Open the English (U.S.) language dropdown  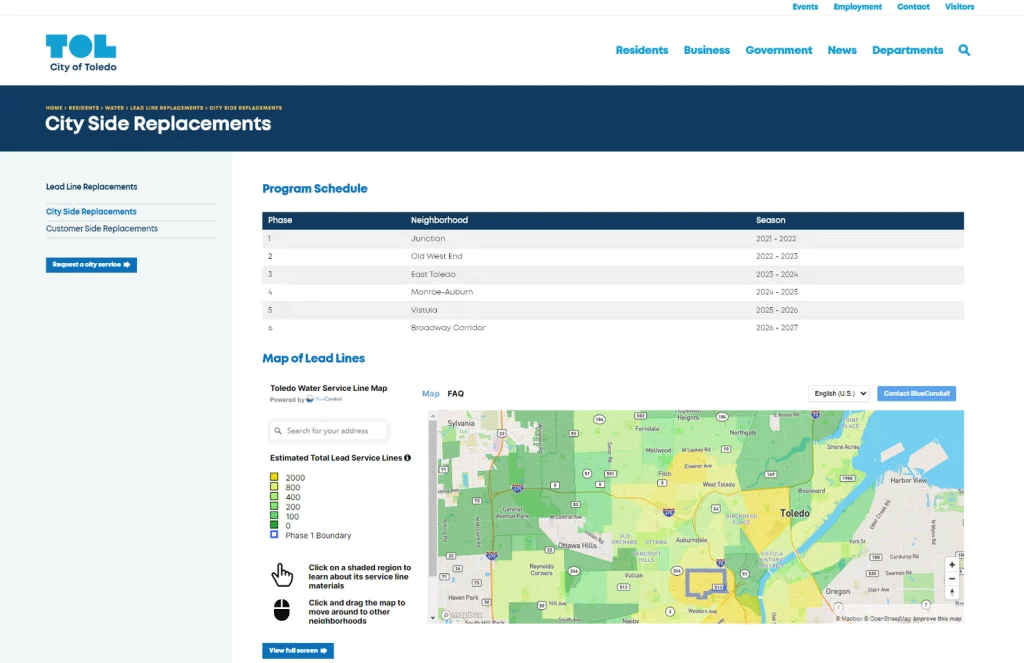[838, 394]
